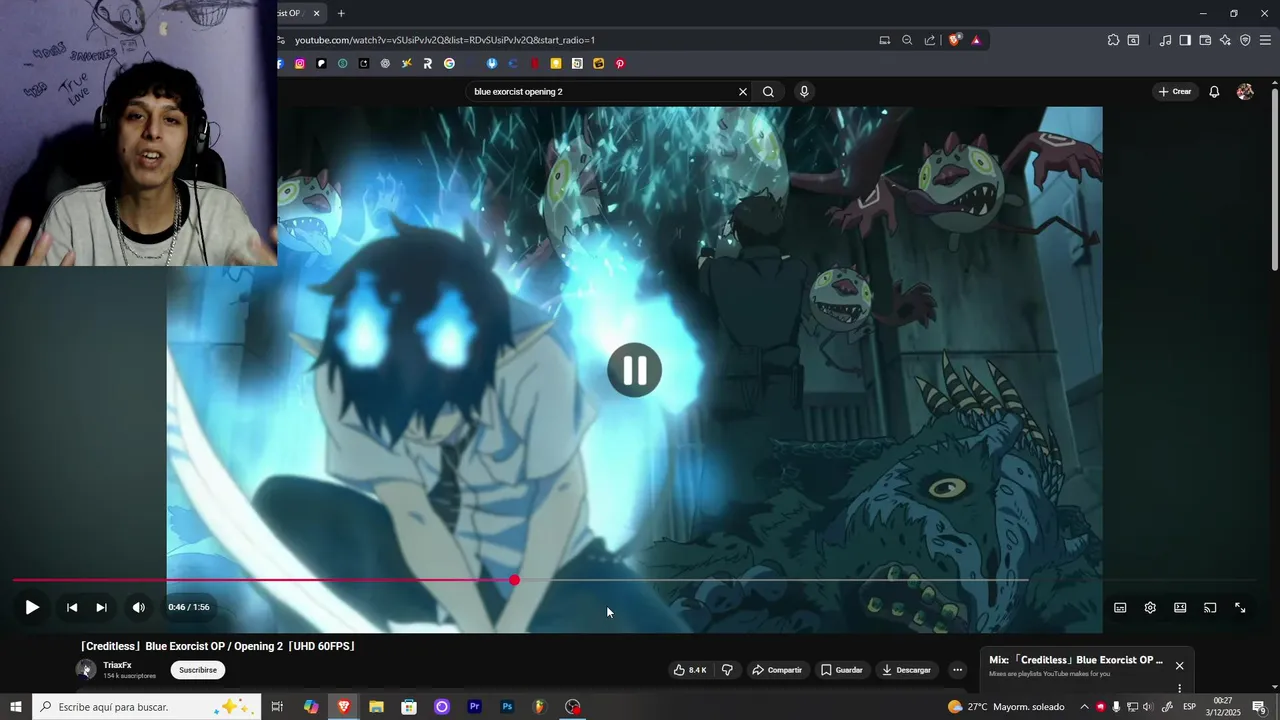Open Microsoft Store from the taskbar

(409, 707)
